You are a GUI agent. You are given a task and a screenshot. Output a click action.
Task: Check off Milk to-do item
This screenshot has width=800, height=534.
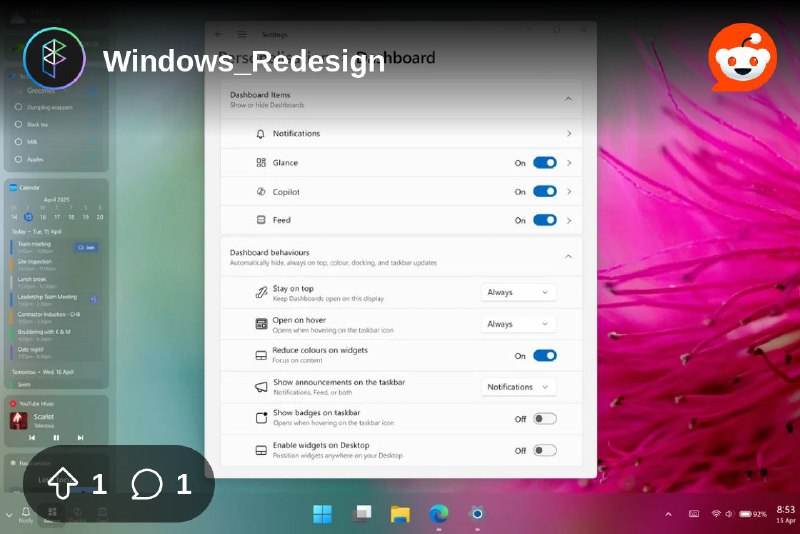(18, 142)
